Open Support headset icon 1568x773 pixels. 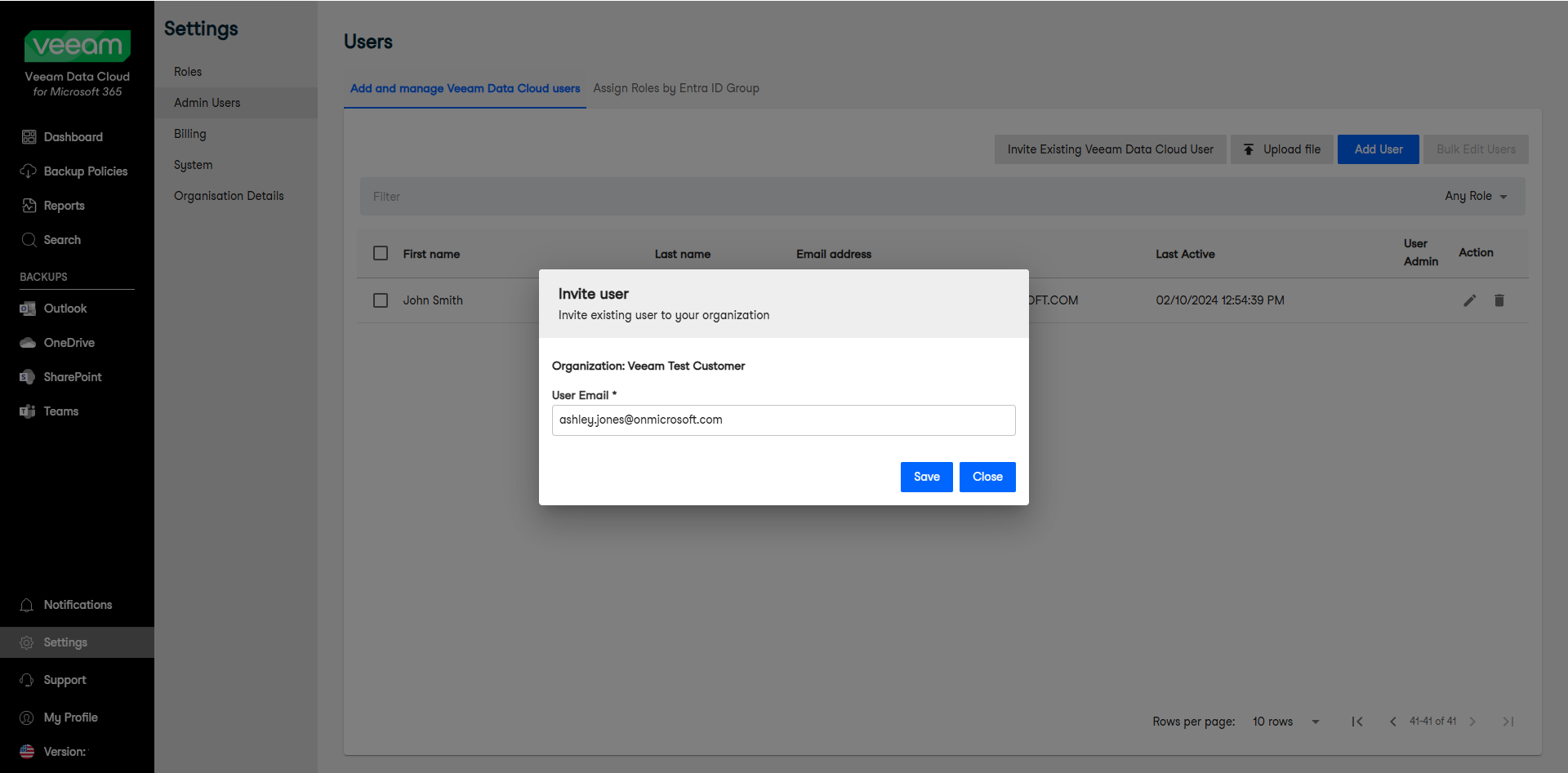27,680
